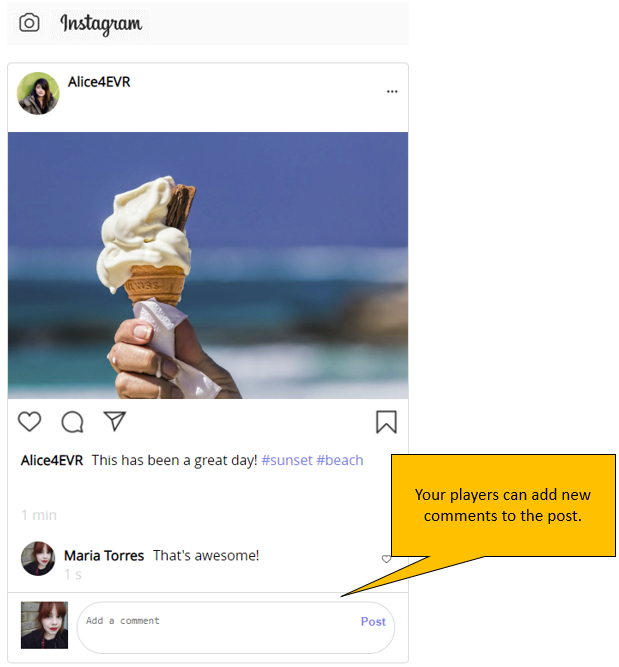Open the three-dot post options menu

click(x=392, y=91)
